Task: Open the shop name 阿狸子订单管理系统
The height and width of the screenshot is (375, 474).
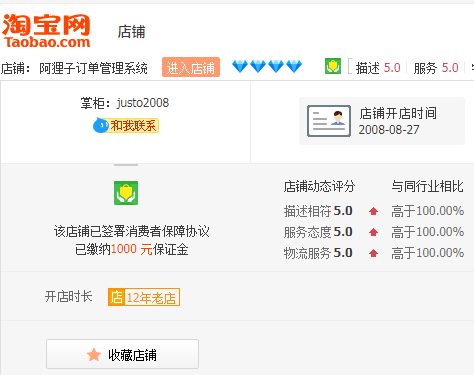Action: (x=93, y=68)
